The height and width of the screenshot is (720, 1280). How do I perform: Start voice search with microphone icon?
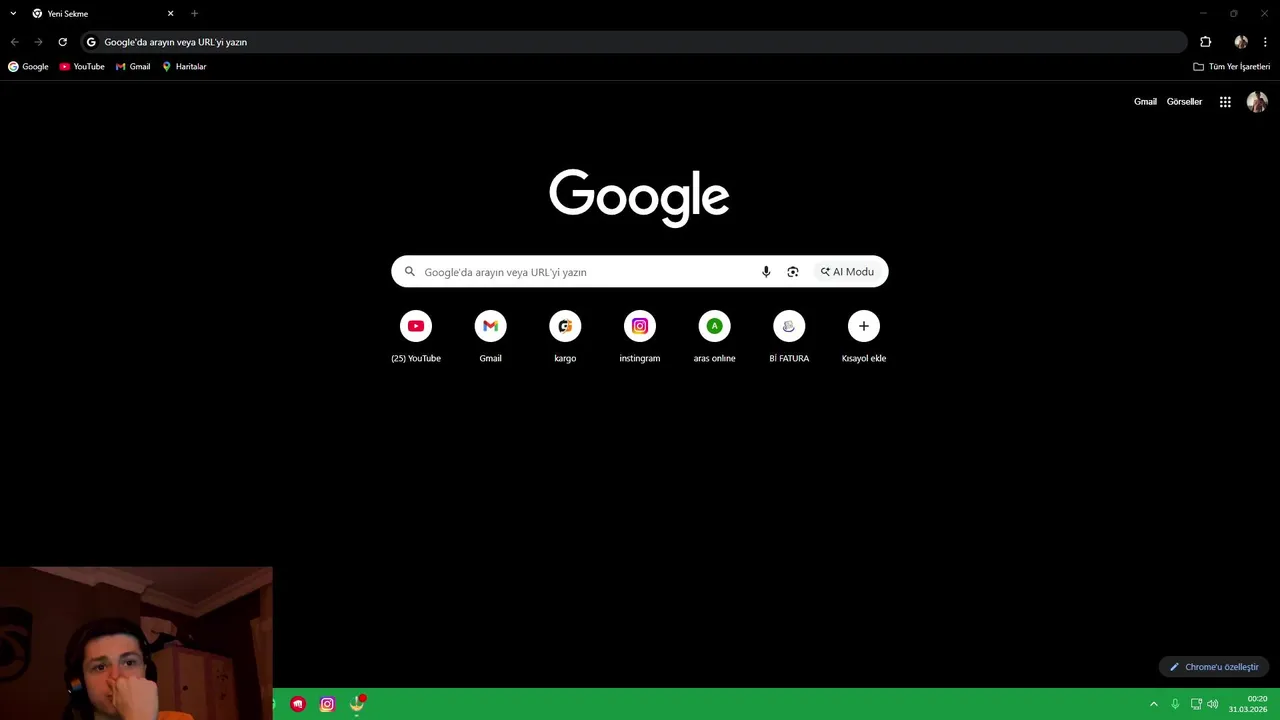pos(766,272)
